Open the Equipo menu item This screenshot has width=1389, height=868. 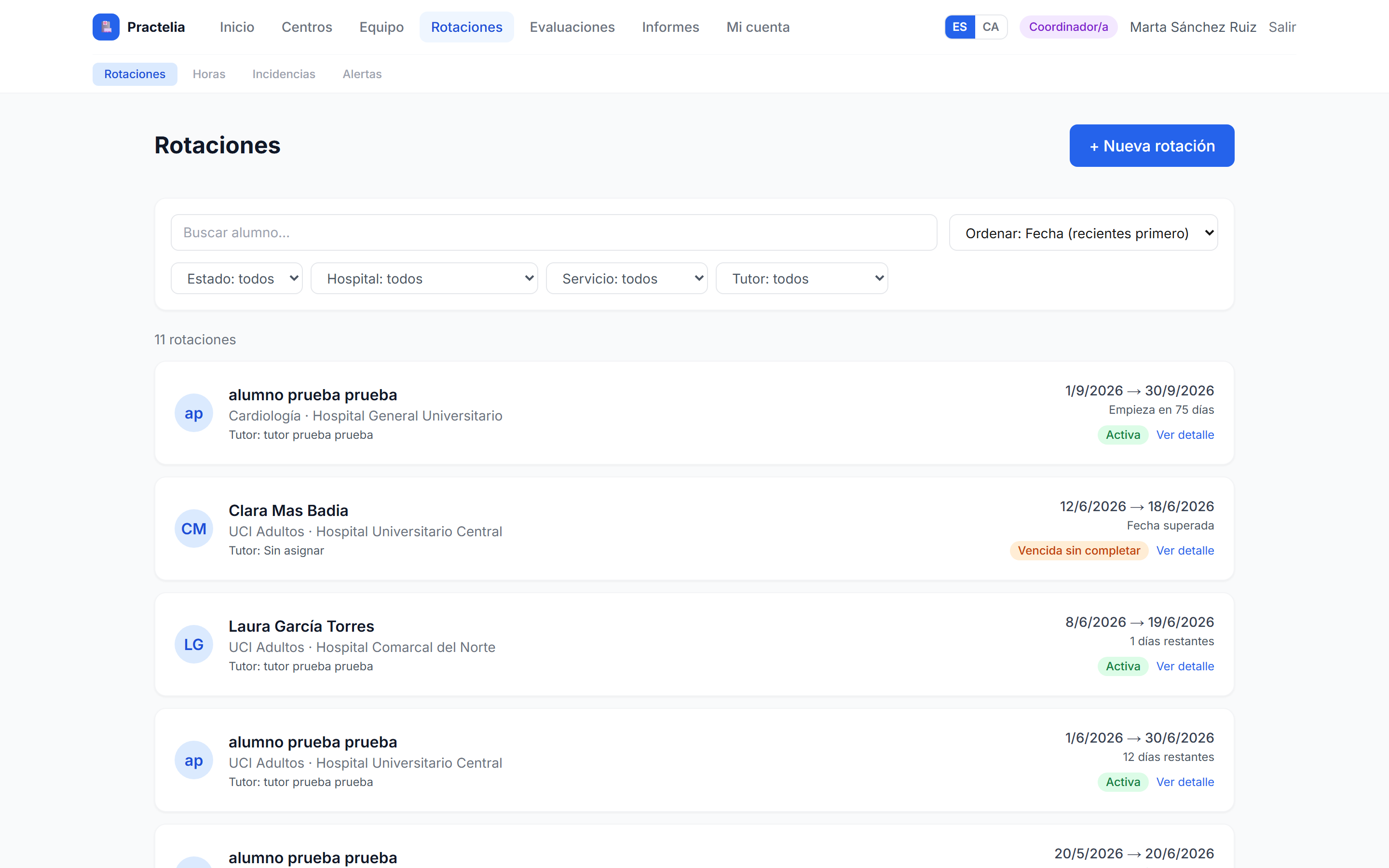(x=381, y=27)
